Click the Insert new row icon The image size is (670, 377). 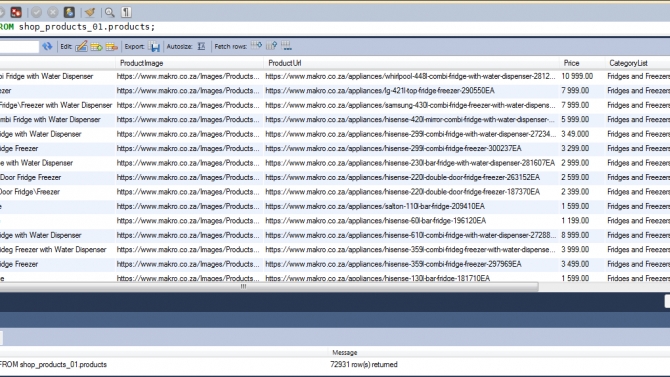[x=97, y=46]
